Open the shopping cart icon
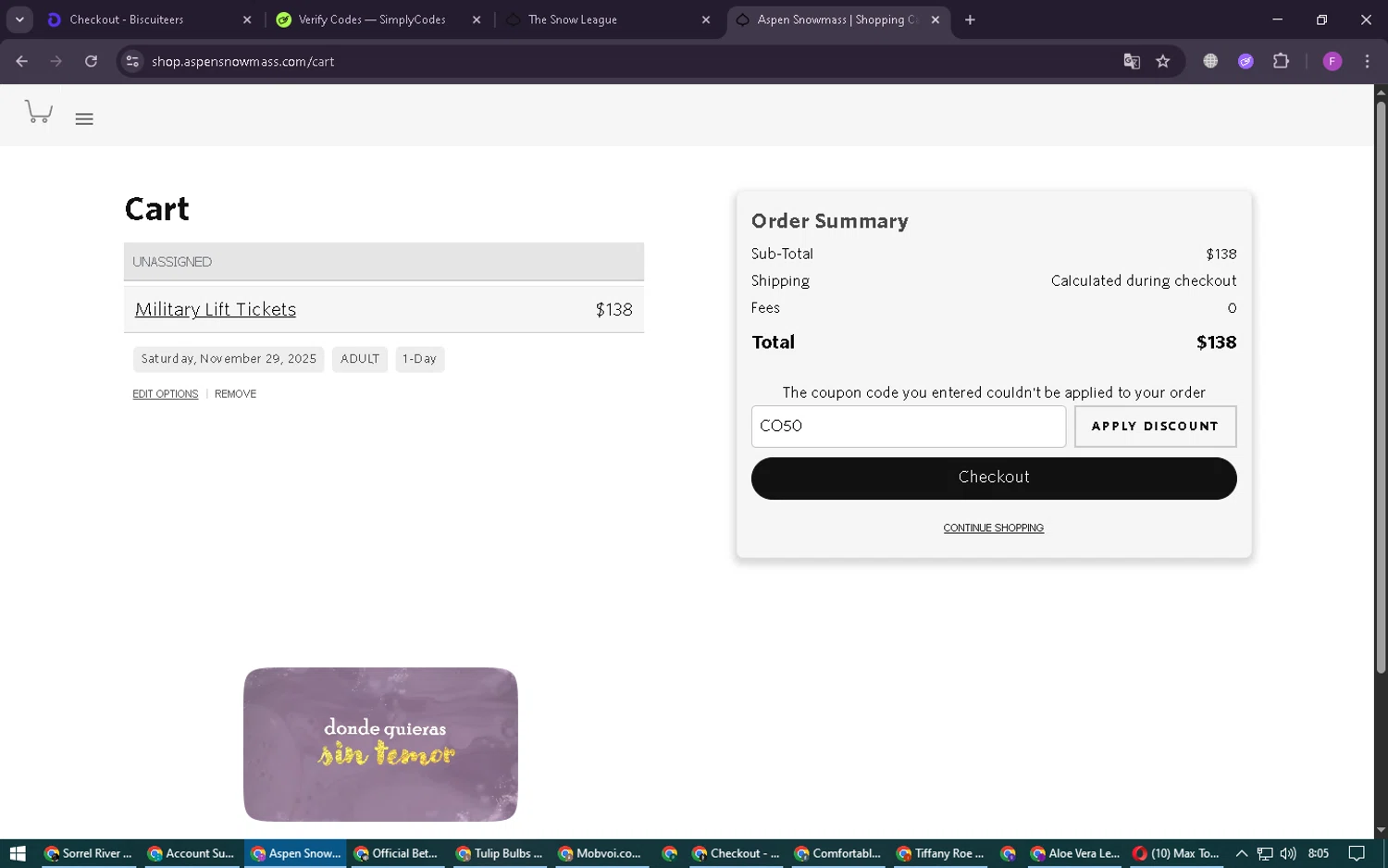1388x868 pixels. click(38, 112)
